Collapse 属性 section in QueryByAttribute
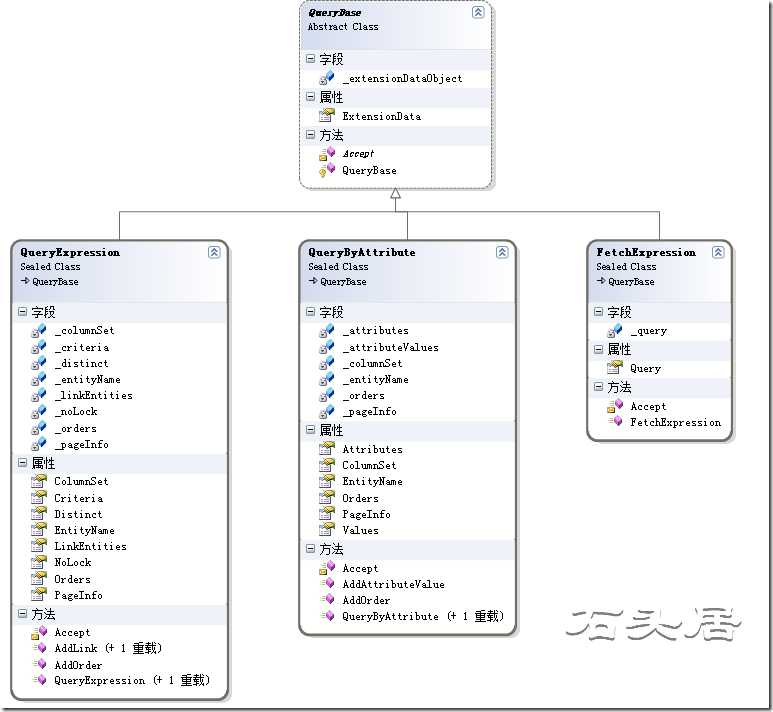Image resolution: width=773 pixels, height=712 pixels. [310, 429]
